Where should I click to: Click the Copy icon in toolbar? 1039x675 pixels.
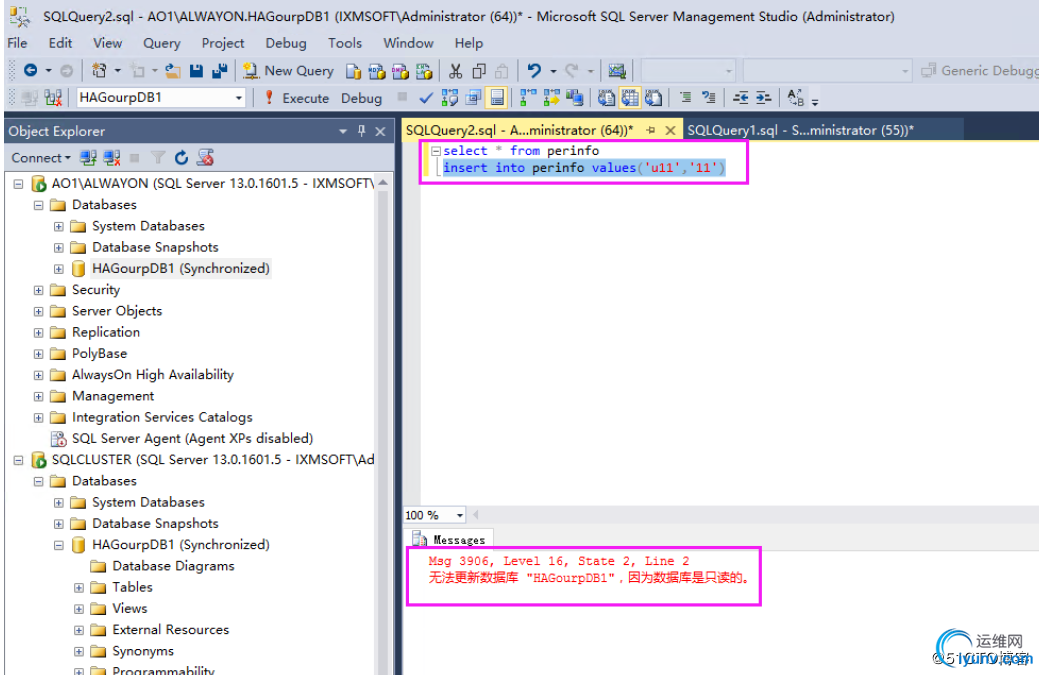click(479, 71)
